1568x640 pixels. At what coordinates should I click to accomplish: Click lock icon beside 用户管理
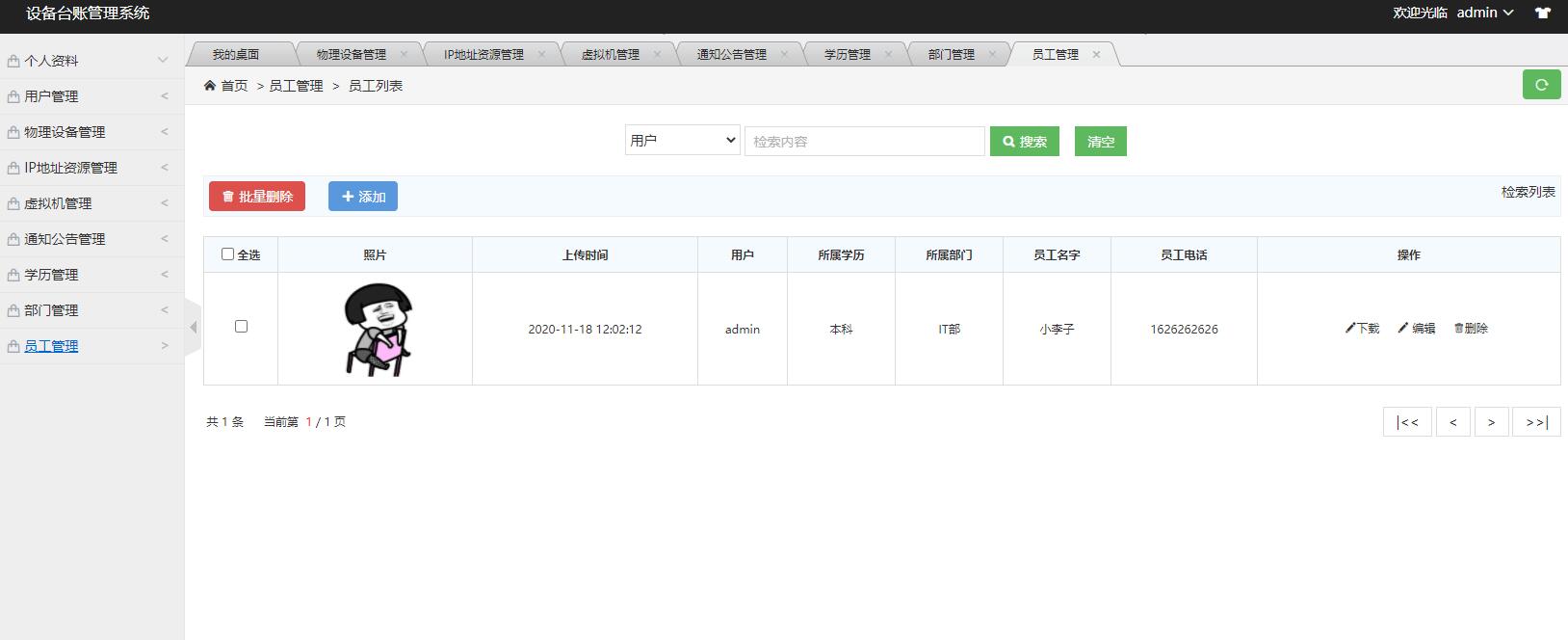(13, 96)
